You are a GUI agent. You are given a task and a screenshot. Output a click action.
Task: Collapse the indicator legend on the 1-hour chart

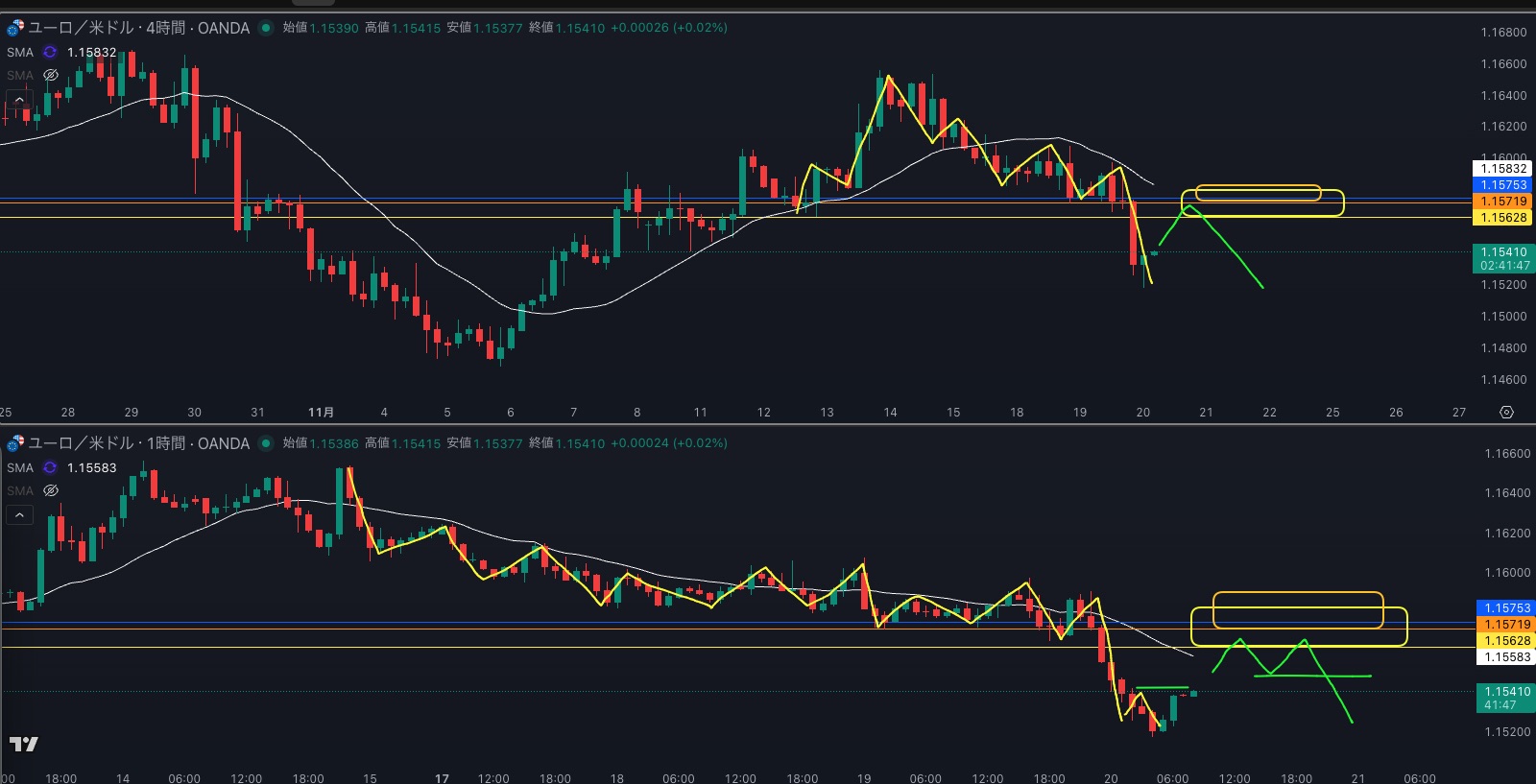tap(19, 515)
